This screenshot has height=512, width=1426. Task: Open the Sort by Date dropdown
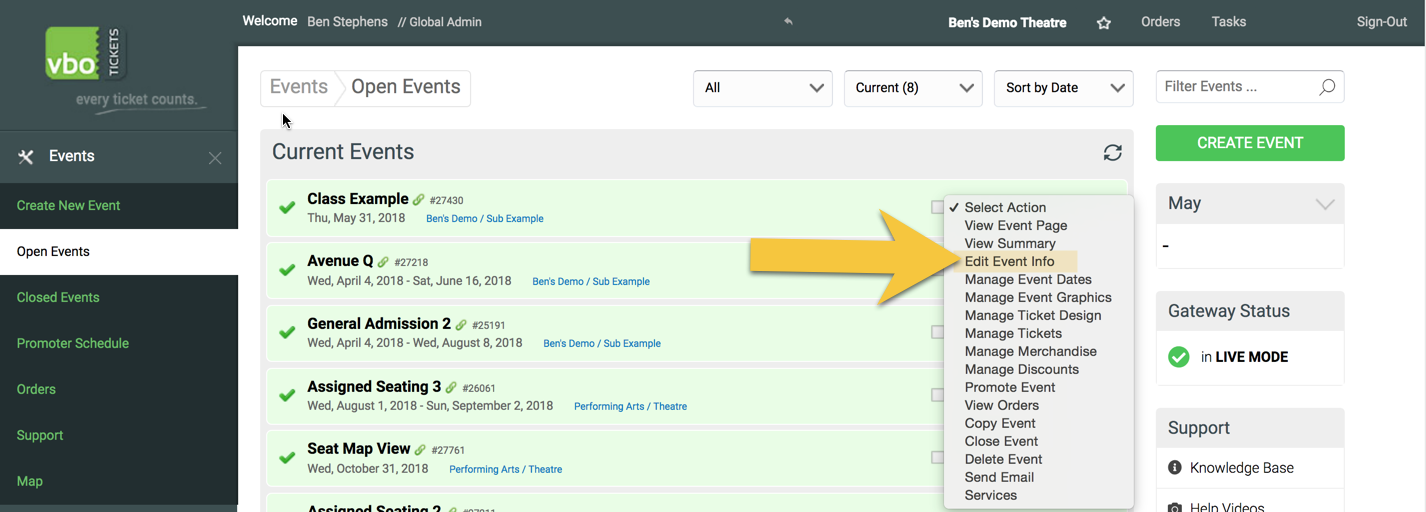click(x=1064, y=88)
